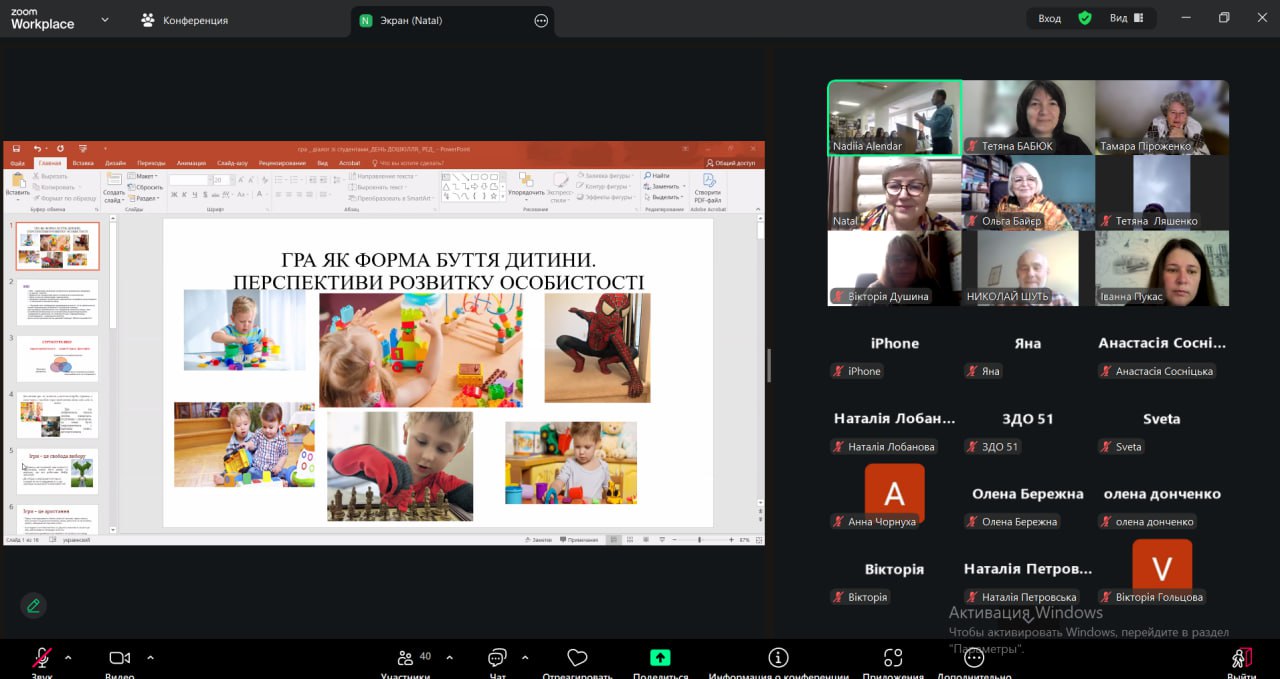
Task: Expand video options arrow next to camera
Action: tap(150, 658)
